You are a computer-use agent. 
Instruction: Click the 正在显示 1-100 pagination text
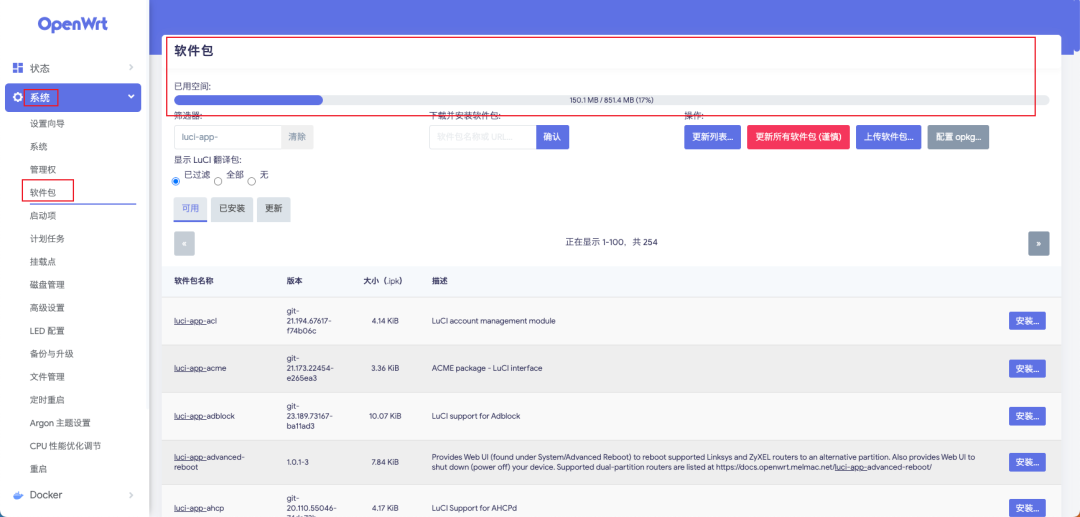click(612, 242)
